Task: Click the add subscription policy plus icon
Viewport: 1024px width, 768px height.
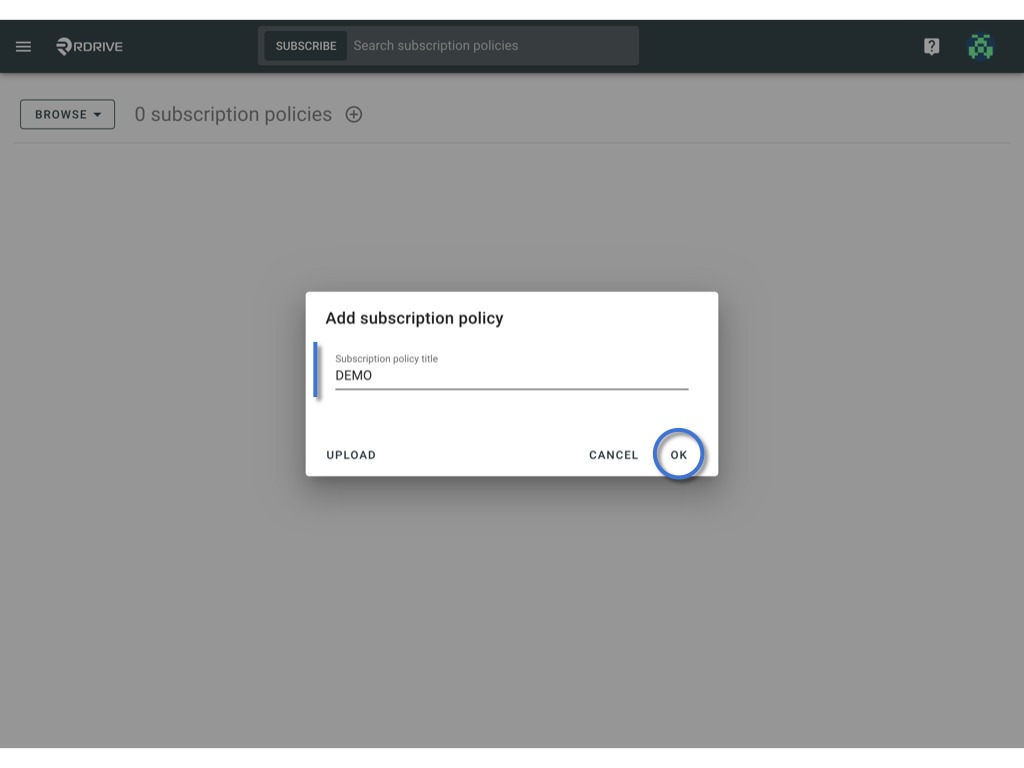Action: pyautogui.click(x=354, y=114)
